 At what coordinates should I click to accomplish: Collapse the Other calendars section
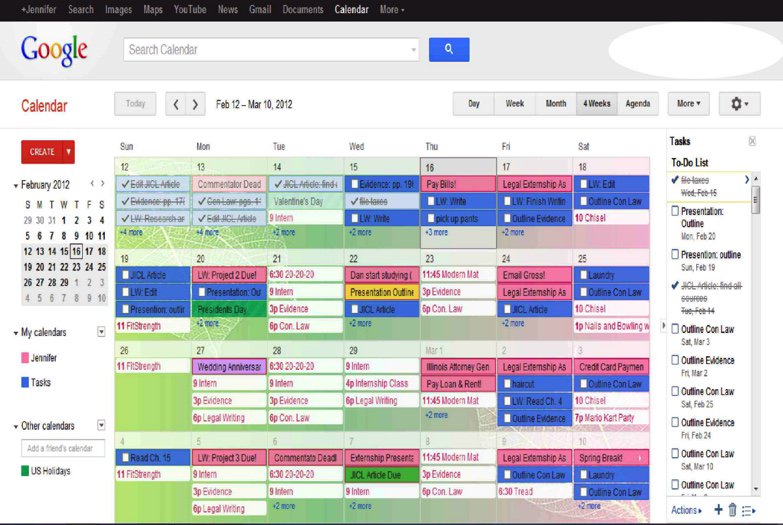(x=15, y=426)
